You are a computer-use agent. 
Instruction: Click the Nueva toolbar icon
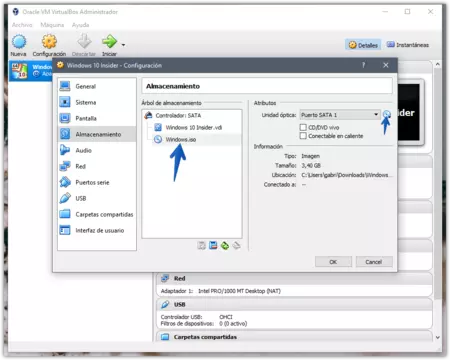tap(19, 45)
